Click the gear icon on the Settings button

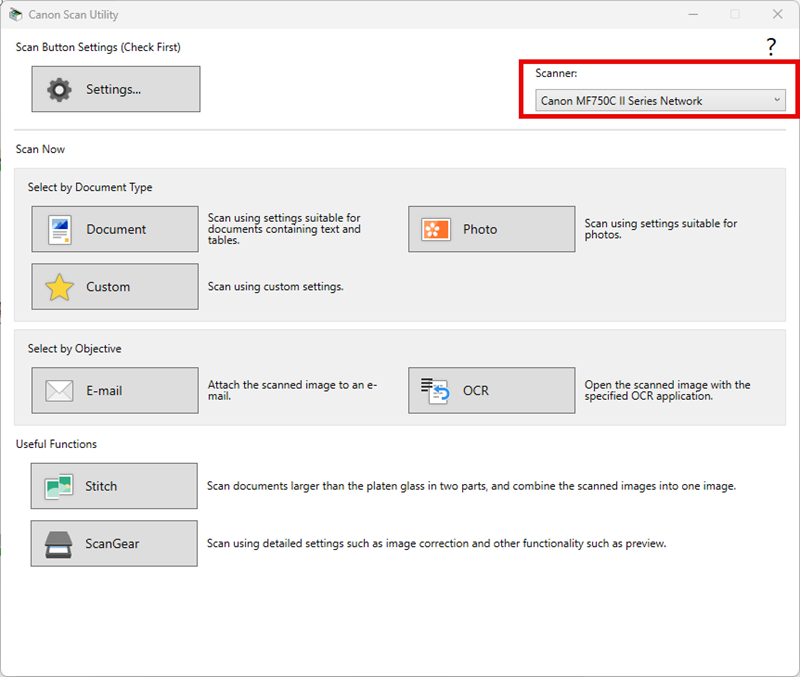click(60, 89)
